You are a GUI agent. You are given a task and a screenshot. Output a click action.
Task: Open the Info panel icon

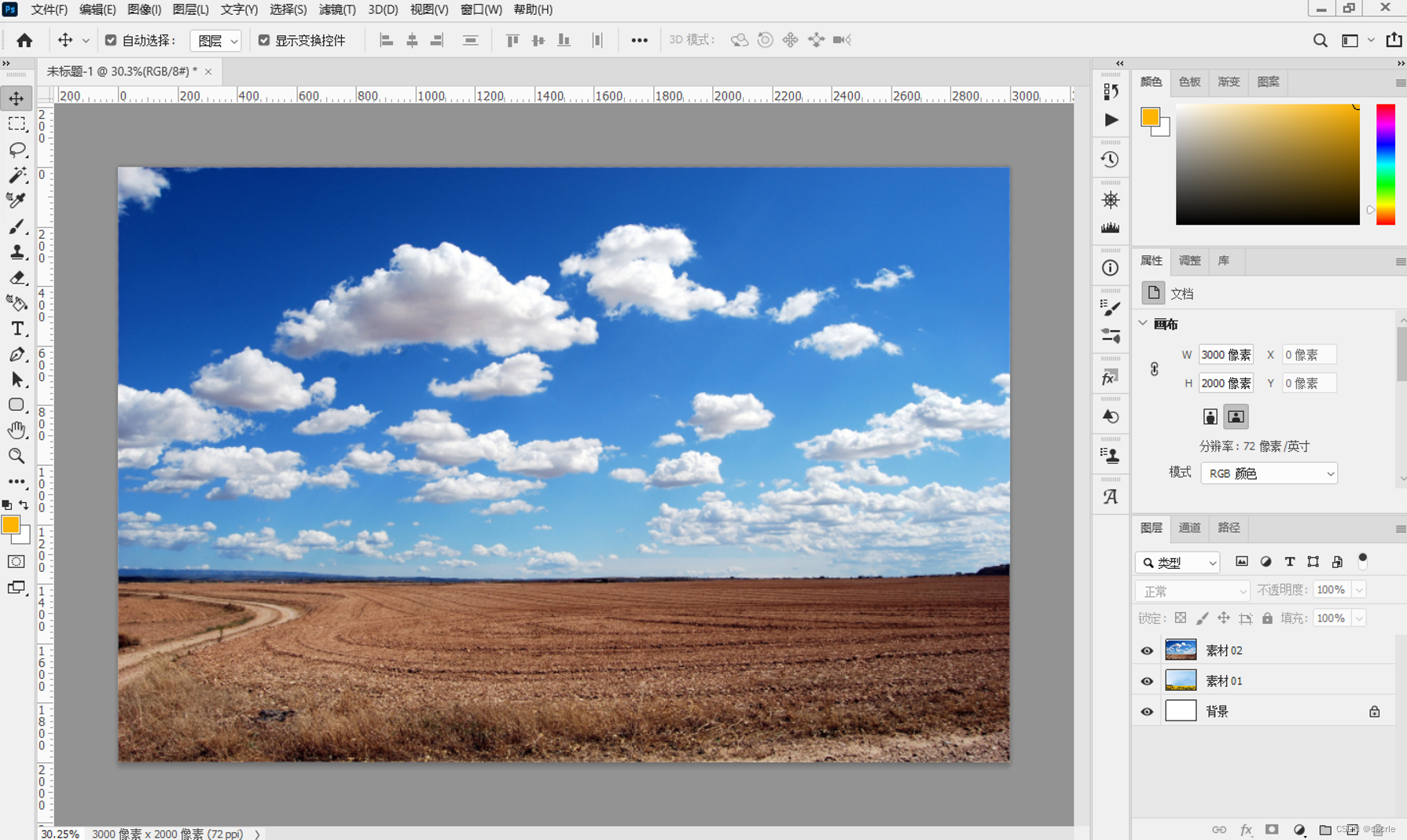pyautogui.click(x=1110, y=268)
